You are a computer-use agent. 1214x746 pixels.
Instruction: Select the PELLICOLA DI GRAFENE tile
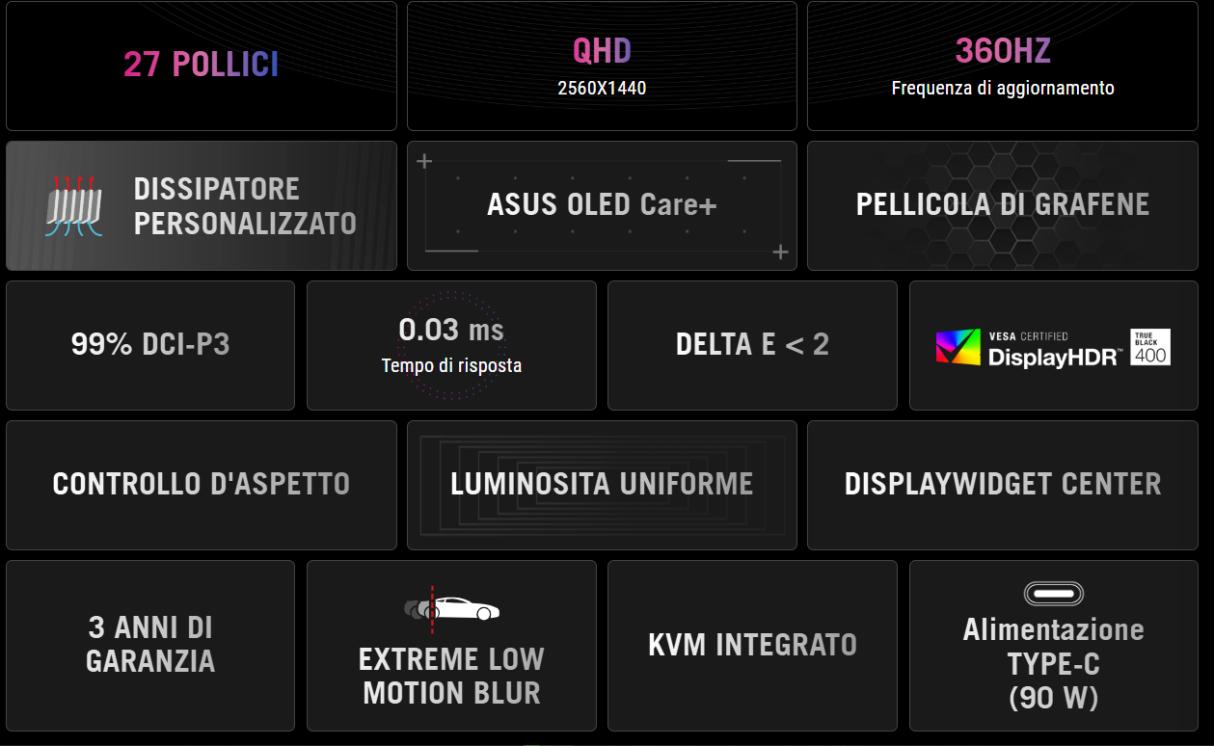(1002, 205)
